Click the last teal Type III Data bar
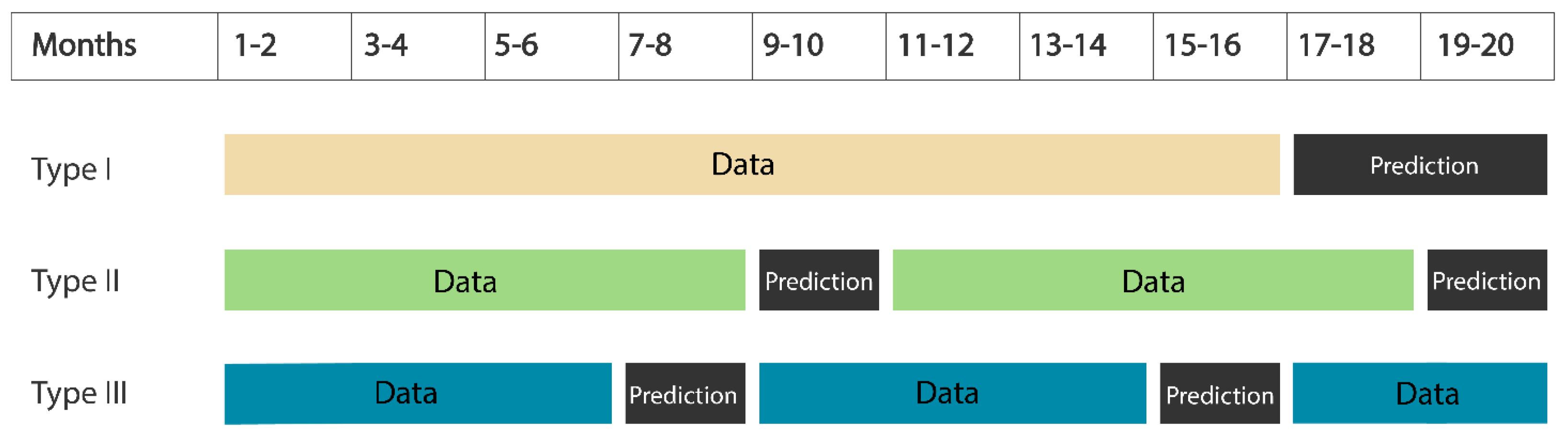This screenshot has height=435, width=1568. click(1419, 393)
